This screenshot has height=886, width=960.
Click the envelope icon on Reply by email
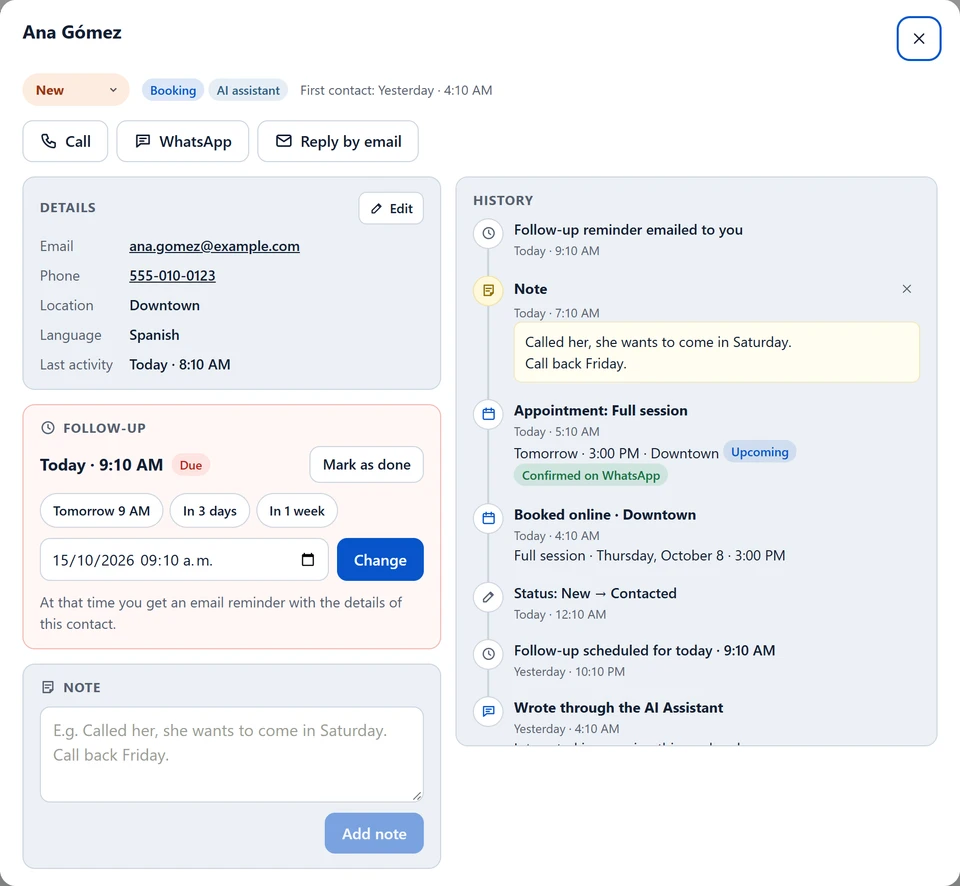click(x=283, y=141)
